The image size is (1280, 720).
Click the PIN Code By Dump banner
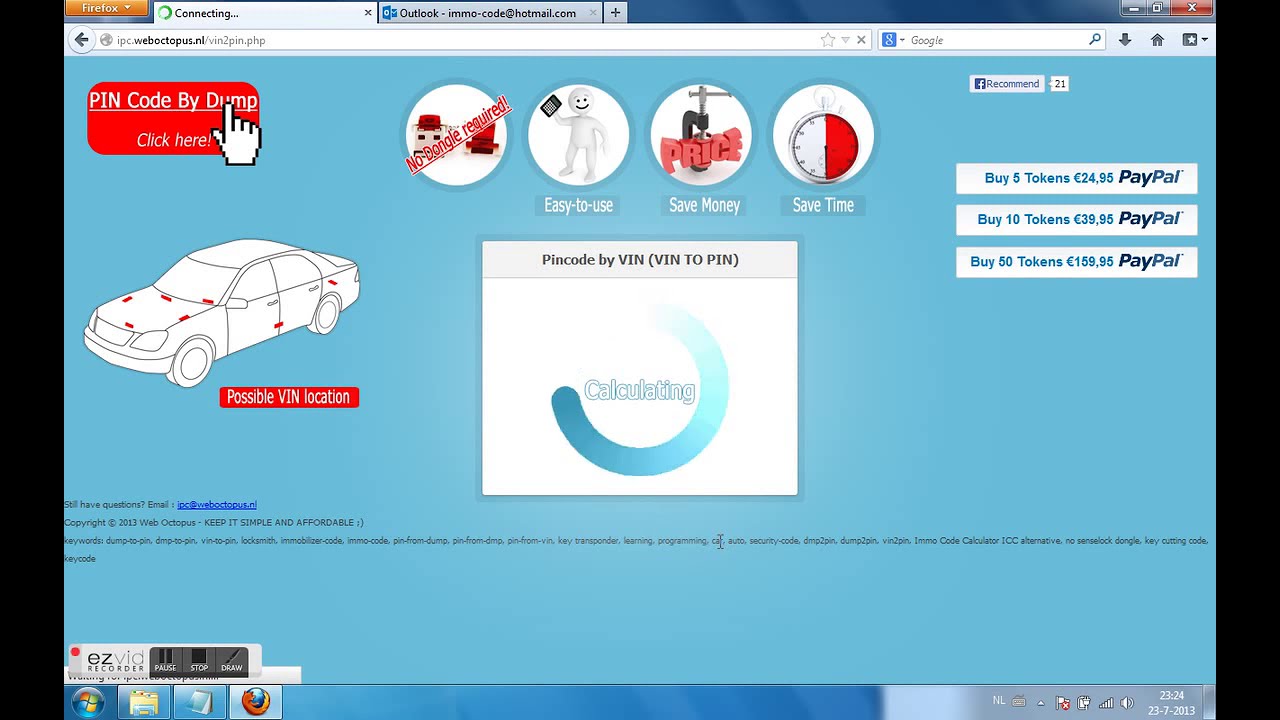[x=174, y=120]
